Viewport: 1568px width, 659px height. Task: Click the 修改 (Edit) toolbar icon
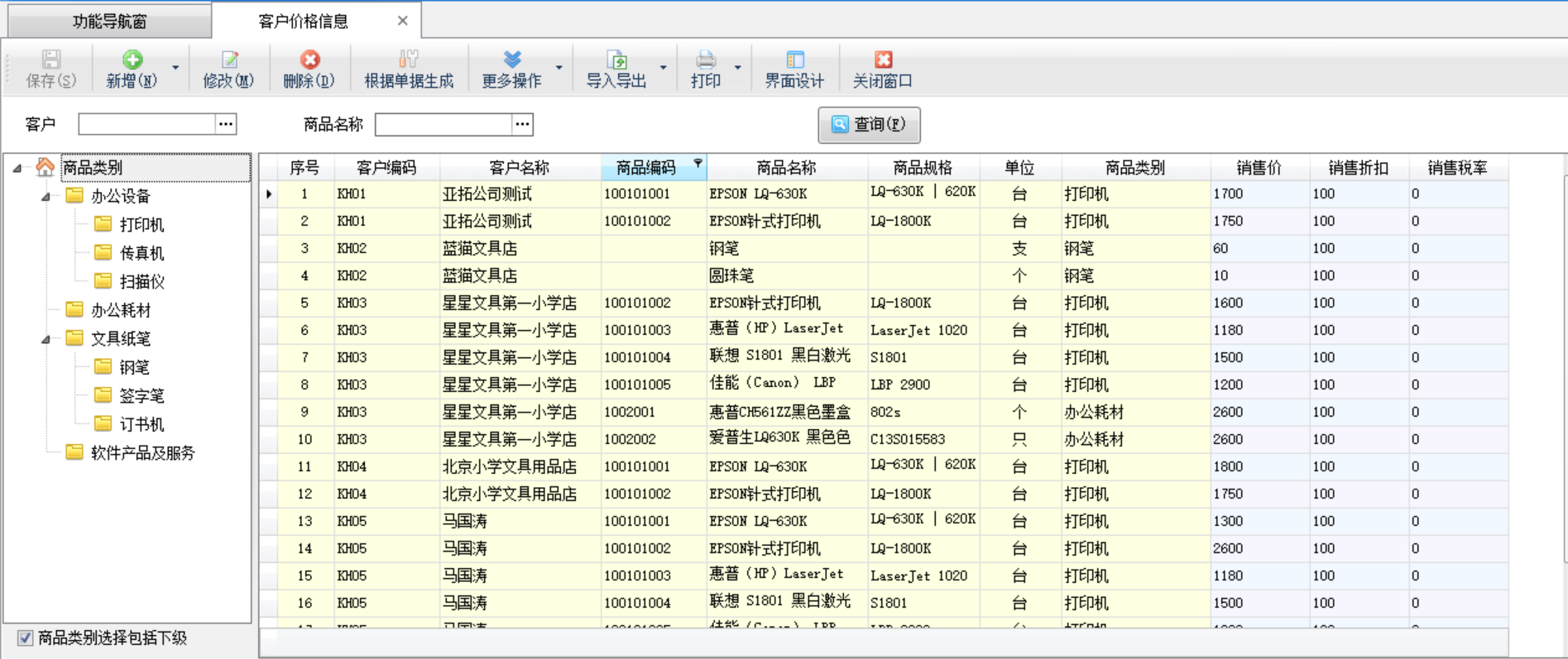[228, 60]
